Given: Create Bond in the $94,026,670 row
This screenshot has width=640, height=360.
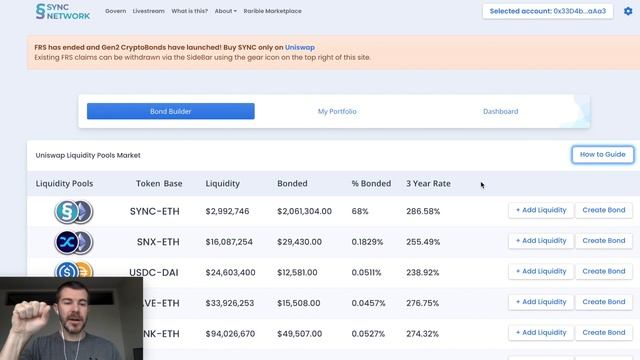Looking at the screenshot, I should tap(604, 333).
